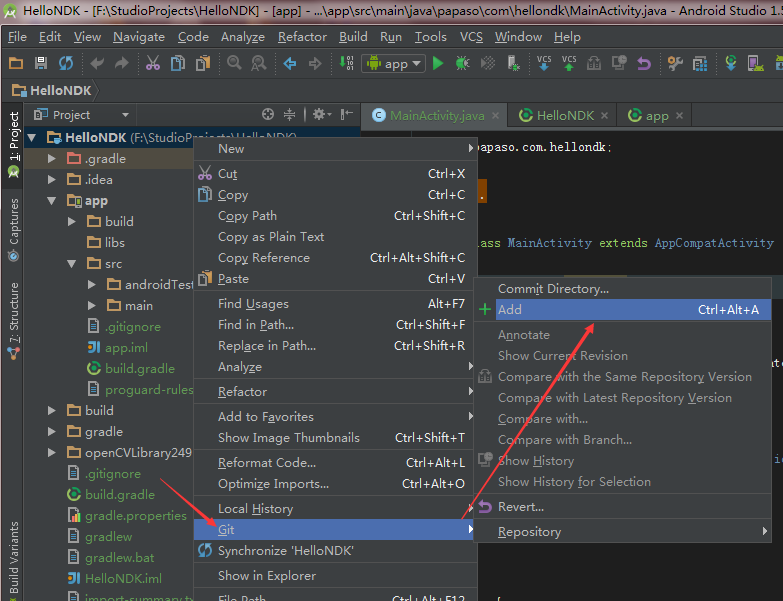This screenshot has height=601, width=783.
Task: Open the Build Variants side tool window
Action: tap(13, 560)
